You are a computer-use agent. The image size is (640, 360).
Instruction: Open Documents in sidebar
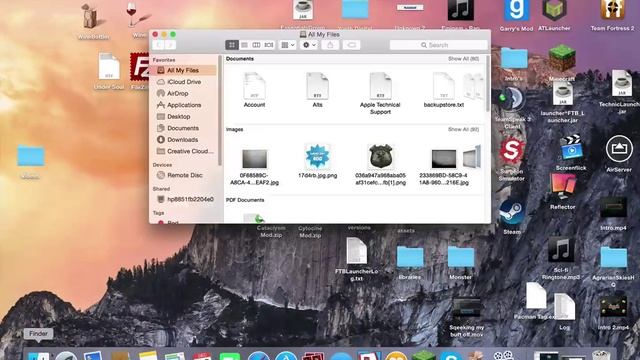click(183, 128)
